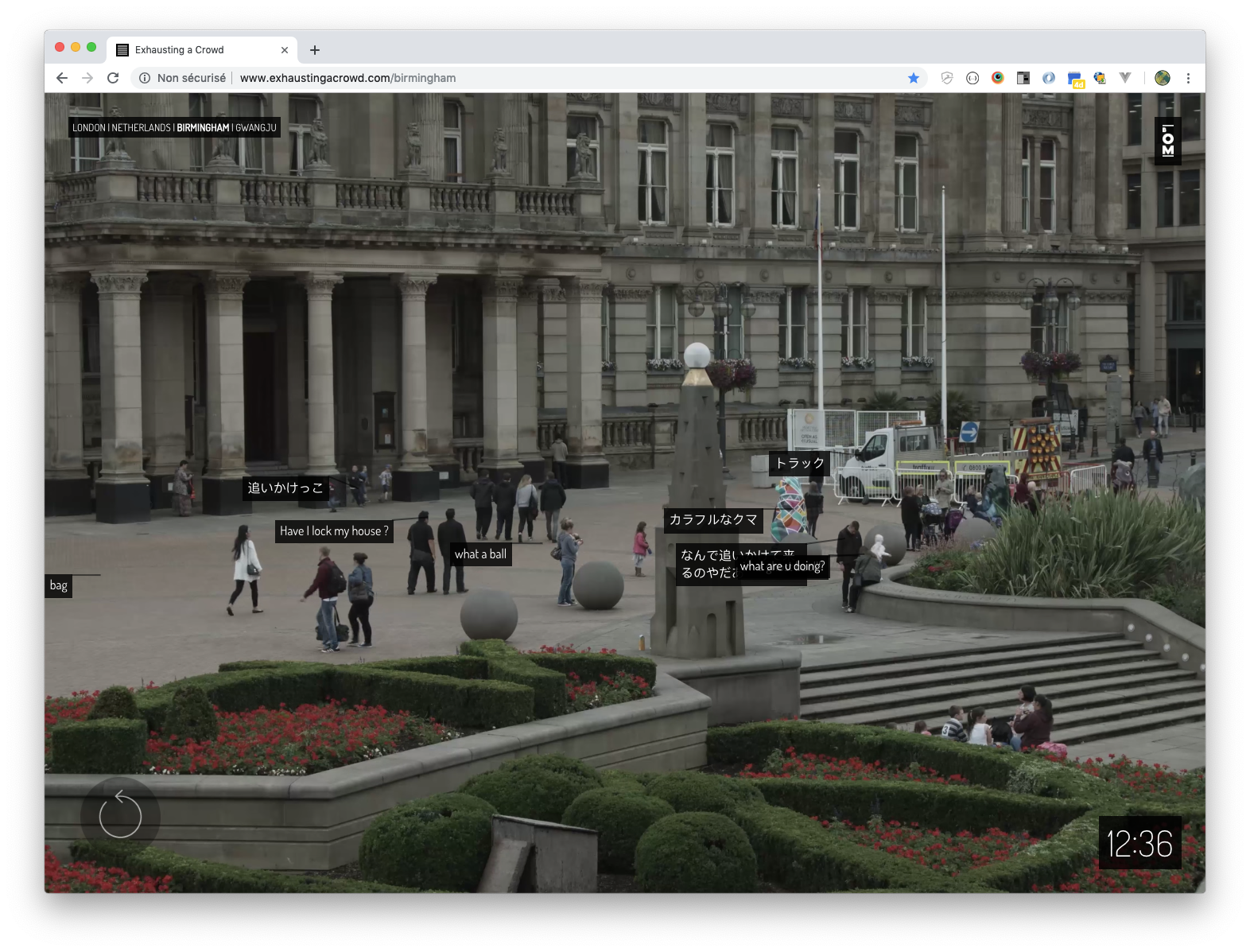Open the blue ring extension icon
1250x952 pixels.
(1049, 78)
